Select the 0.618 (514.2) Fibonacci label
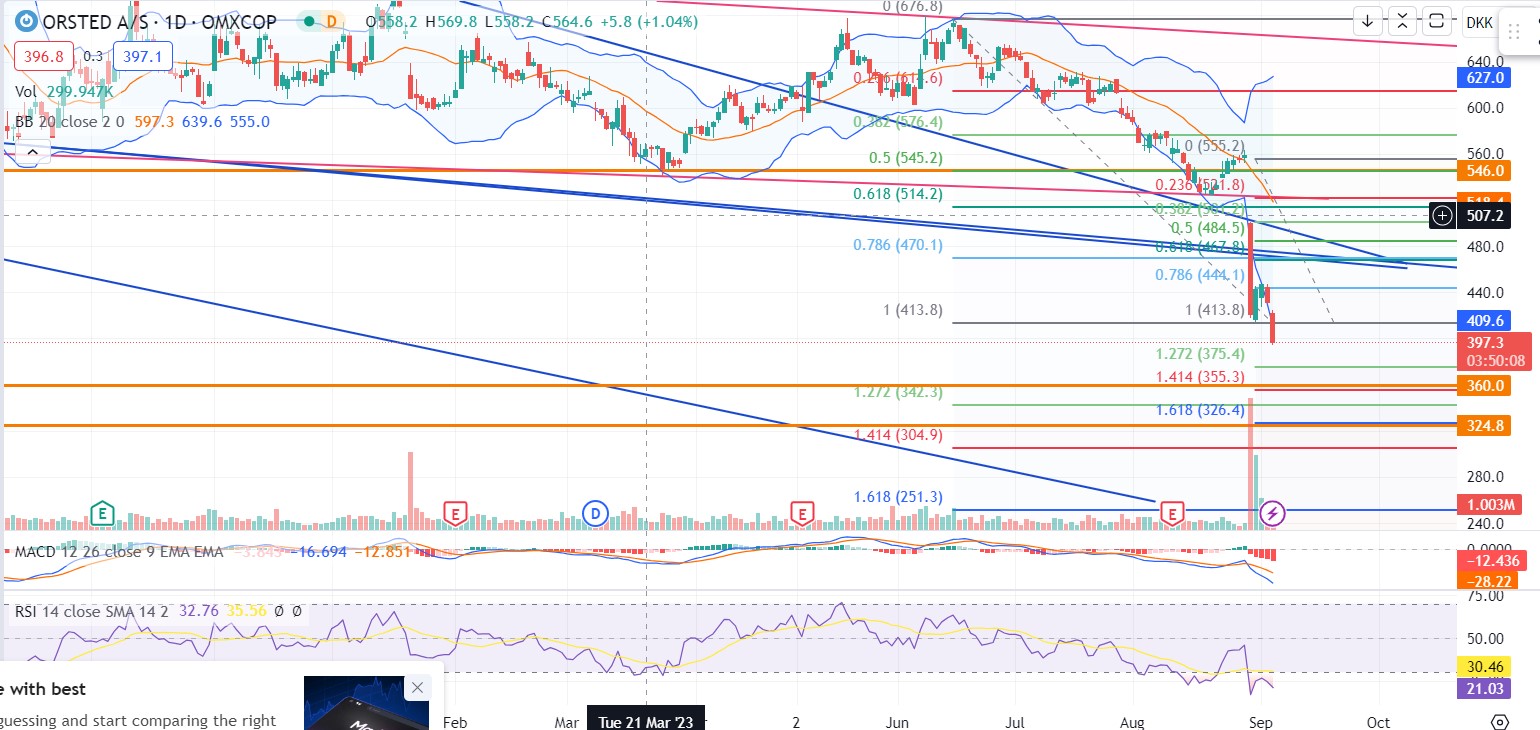Screen dimensions: 1540x730 click(898, 194)
